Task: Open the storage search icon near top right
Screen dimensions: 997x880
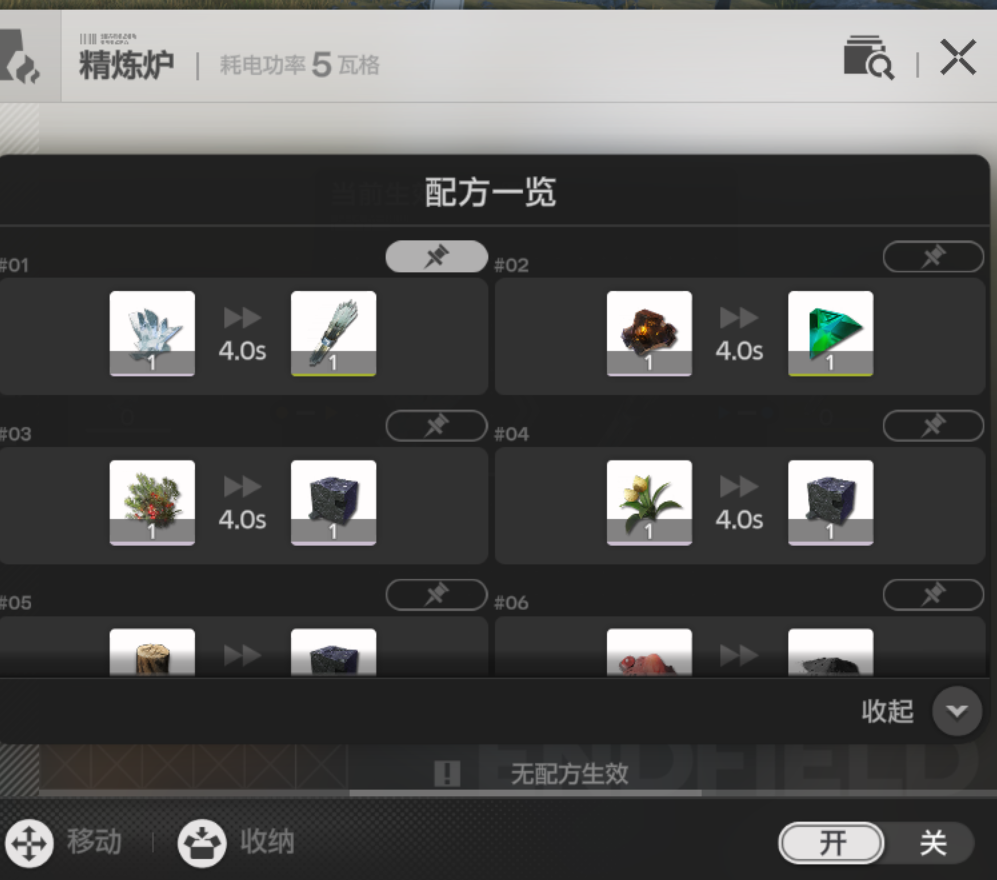Action: 869,57
